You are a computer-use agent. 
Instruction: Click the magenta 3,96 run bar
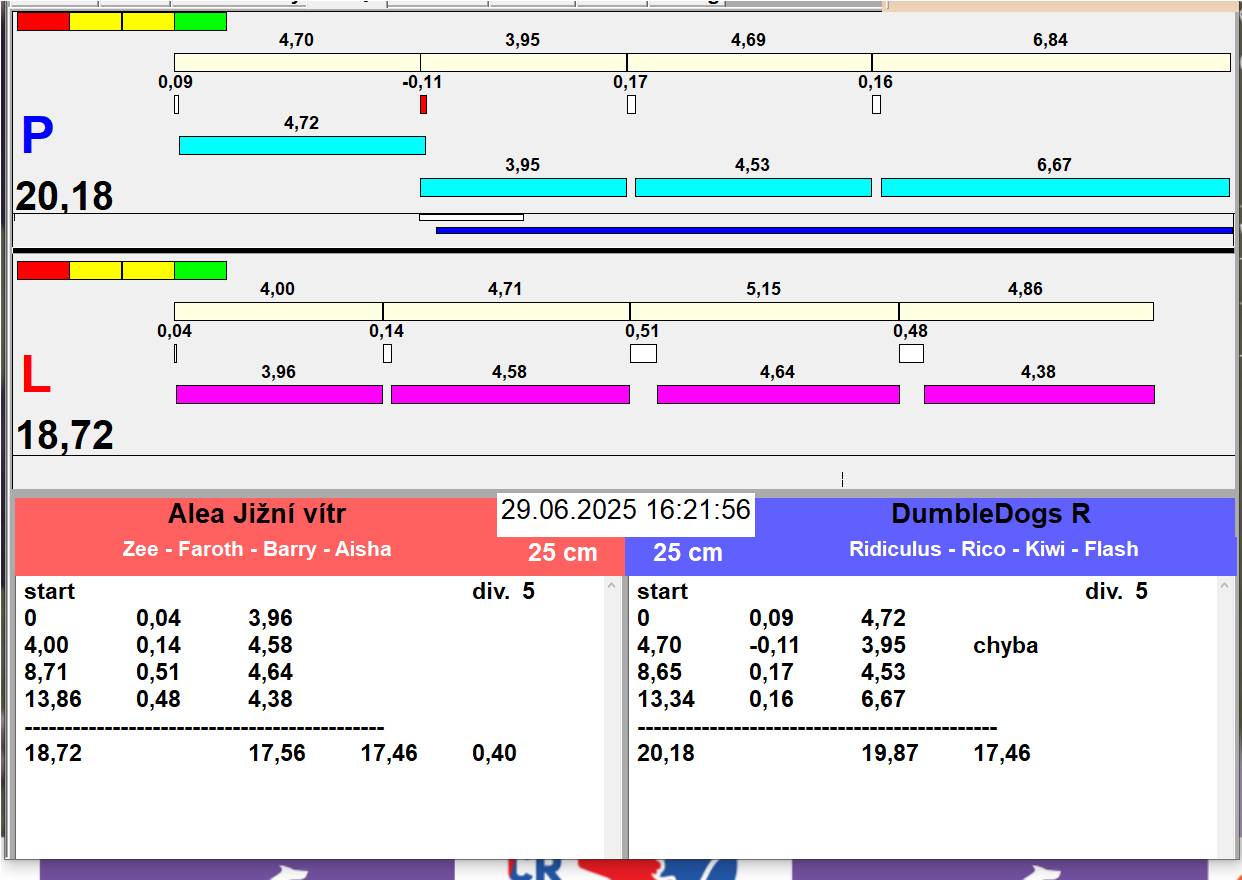coord(279,394)
